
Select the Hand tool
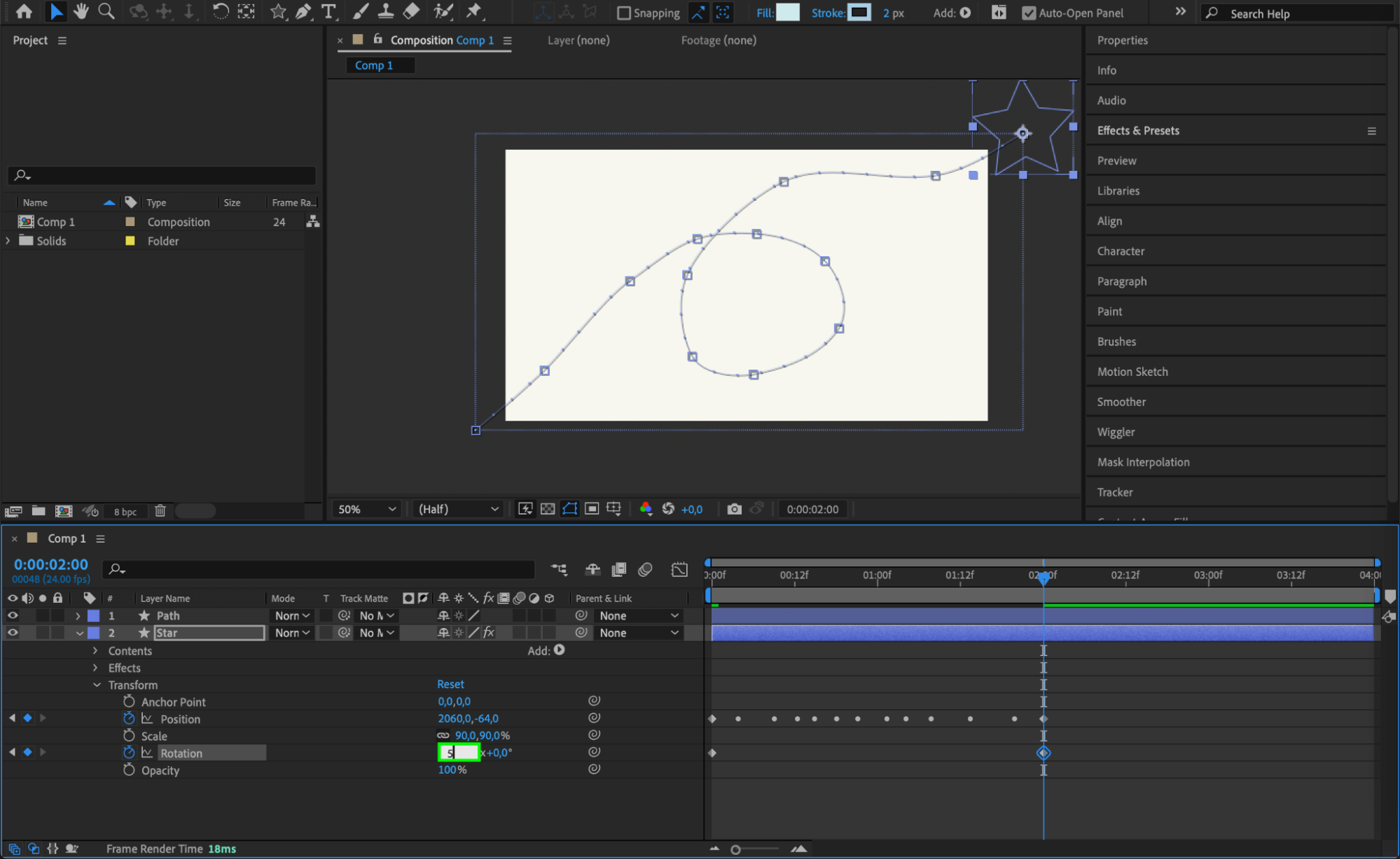[x=81, y=11]
